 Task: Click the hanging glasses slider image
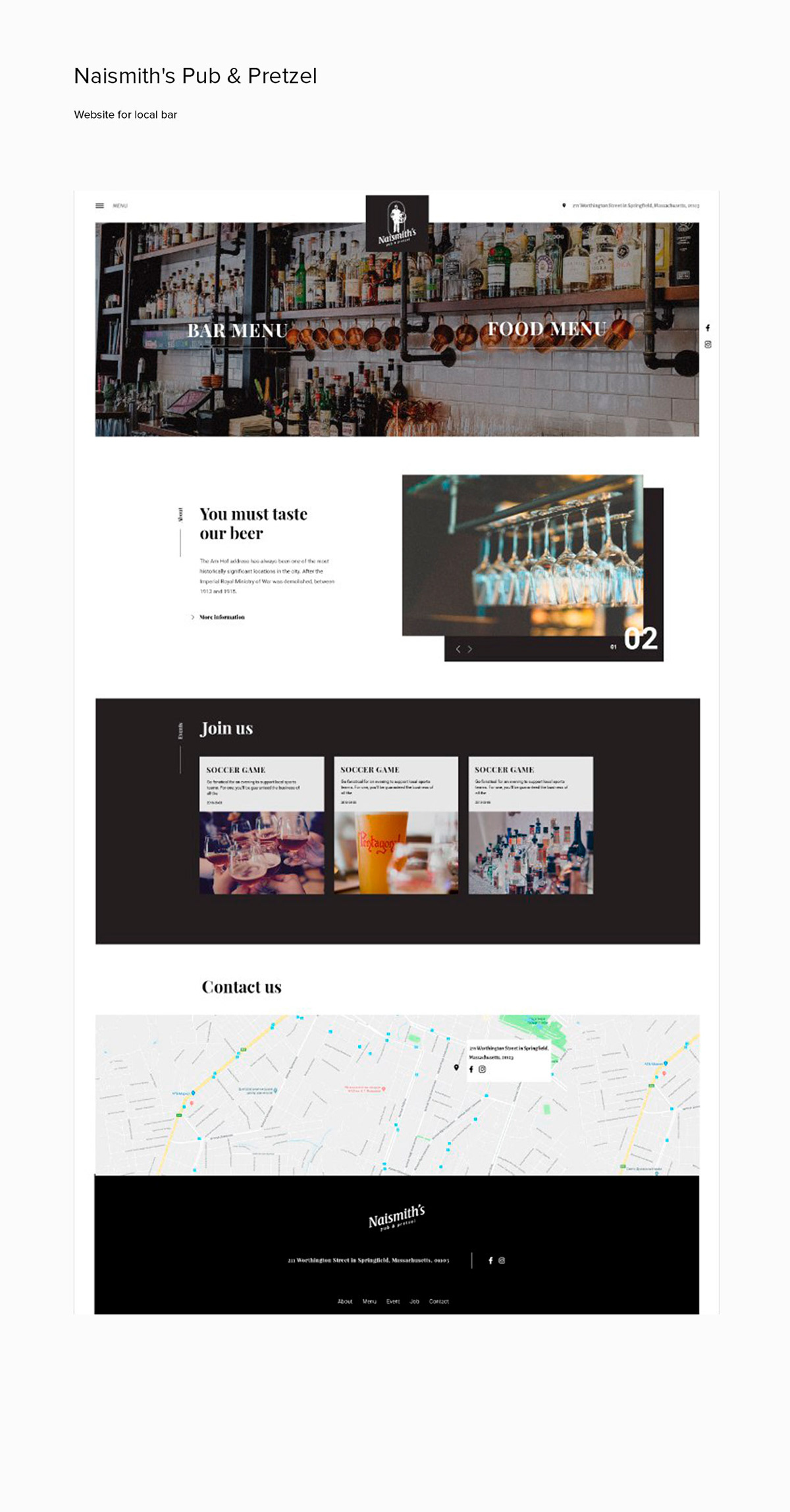point(523,555)
